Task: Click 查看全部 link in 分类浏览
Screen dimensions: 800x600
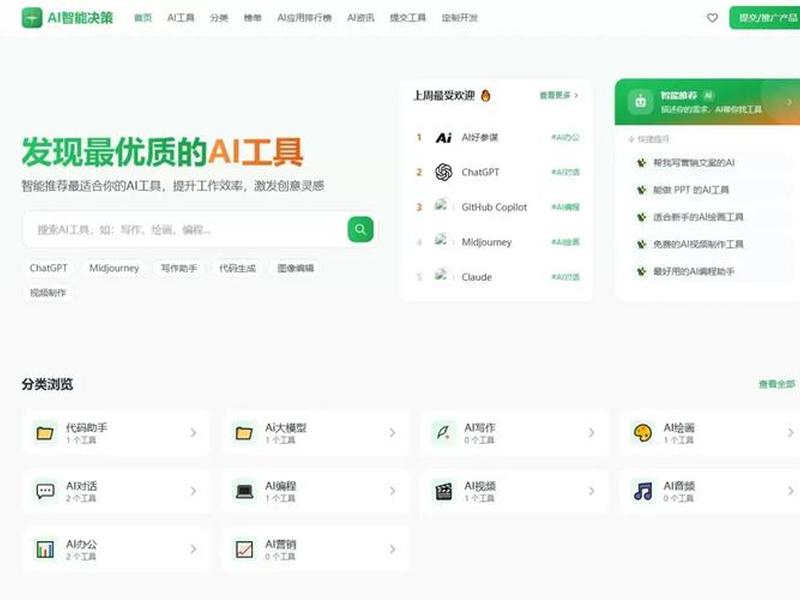Action: [777, 384]
